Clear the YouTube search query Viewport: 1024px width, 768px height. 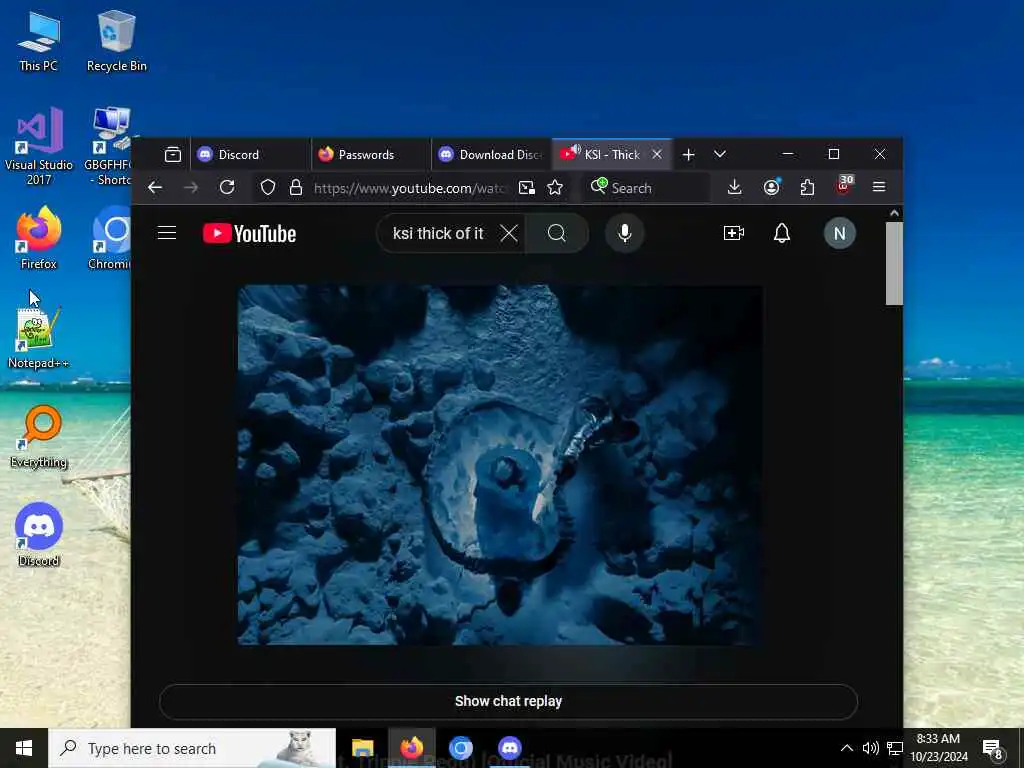point(509,233)
